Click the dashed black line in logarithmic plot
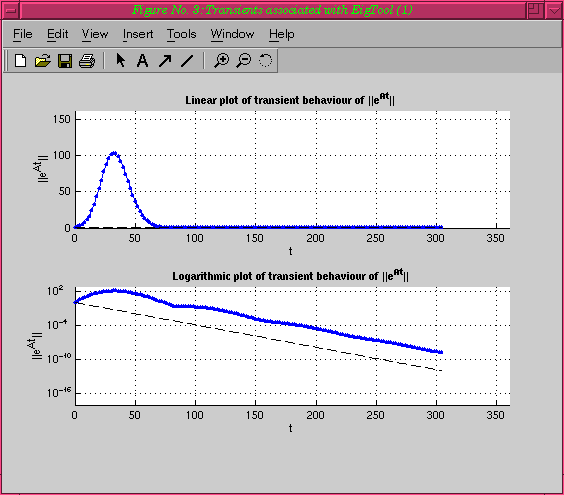The height and width of the screenshot is (495, 564). tap(256, 336)
